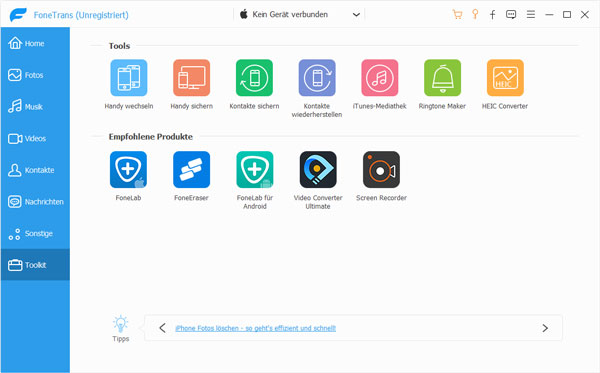Switch to Videos section

[35, 138]
